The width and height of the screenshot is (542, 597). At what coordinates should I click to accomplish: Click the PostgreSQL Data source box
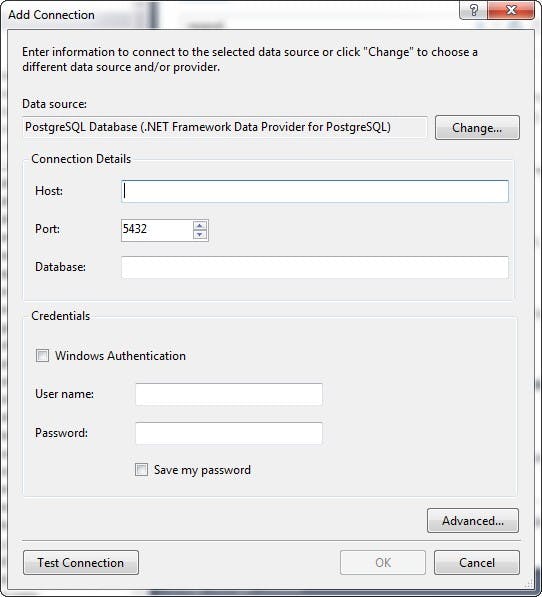[225, 127]
